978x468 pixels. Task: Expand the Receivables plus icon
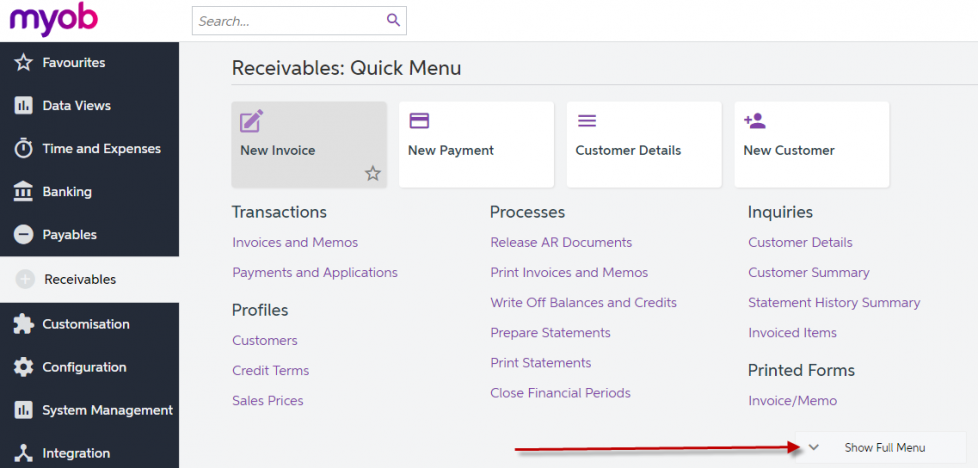25,280
